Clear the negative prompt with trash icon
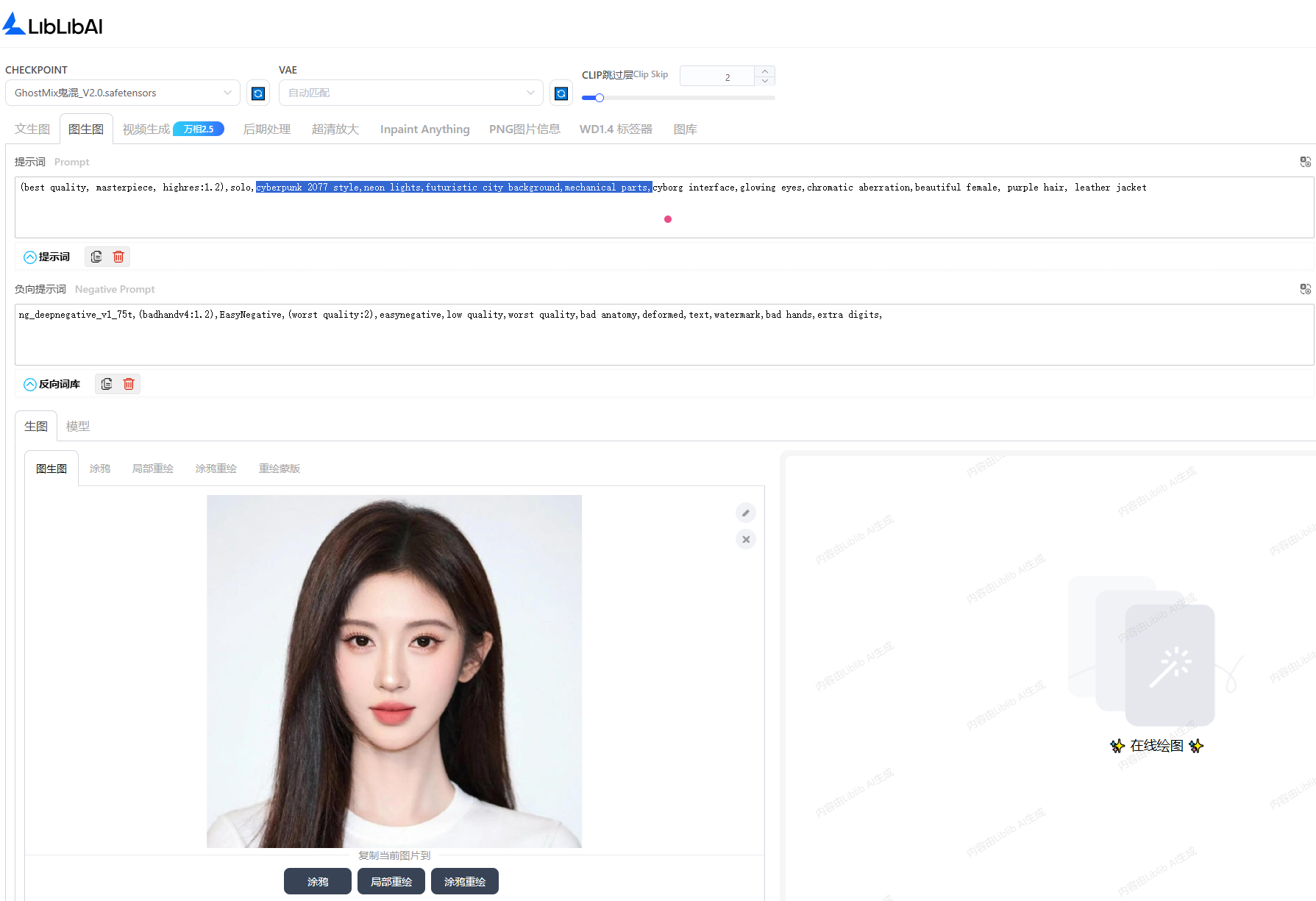The height and width of the screenshot is (901, 1316). 129,384
